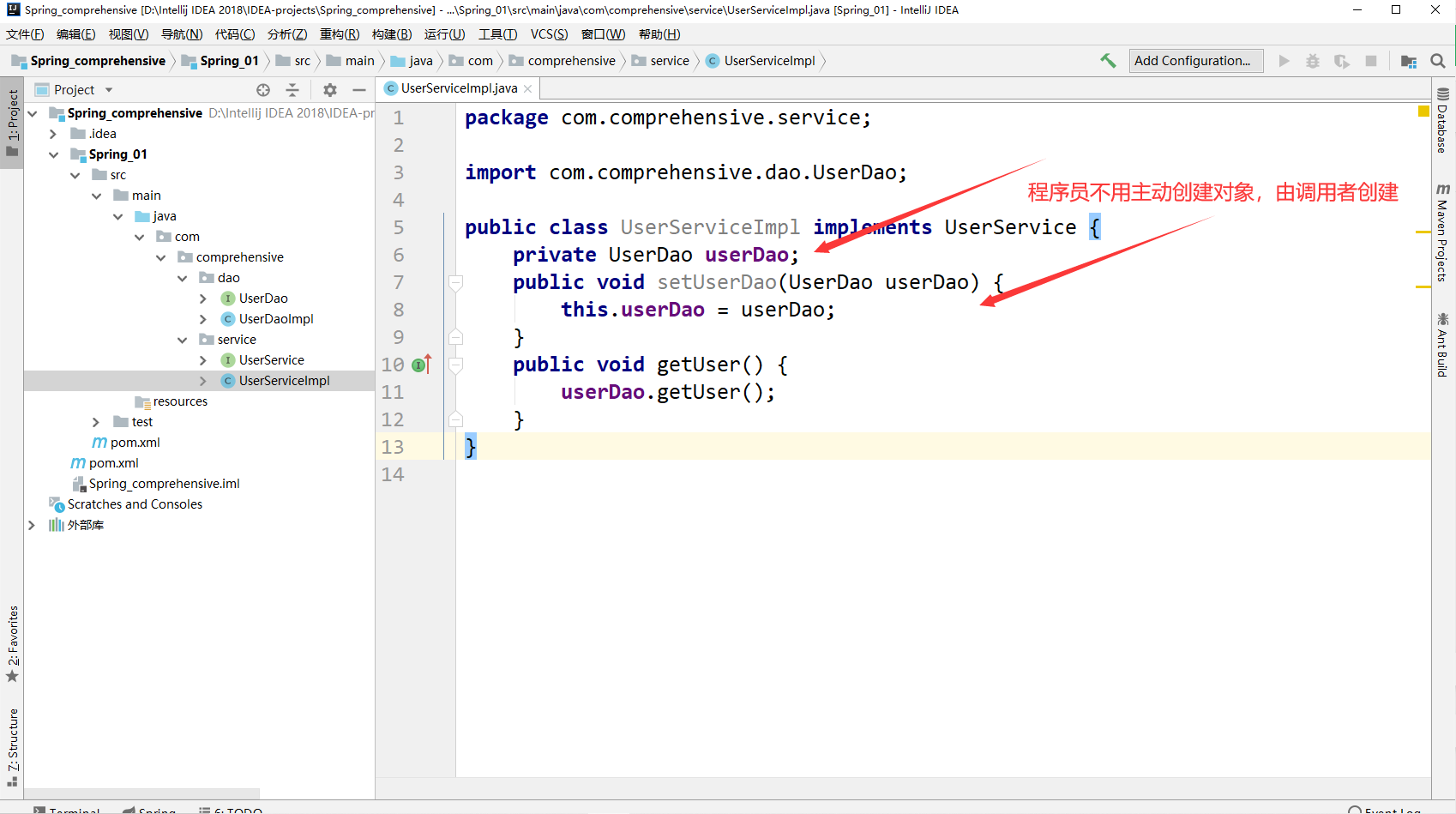Toggle the Z: Structure tool window stripe
Image resolution: width=1456 pixels, height=814 pixels.
coord(12,747)
